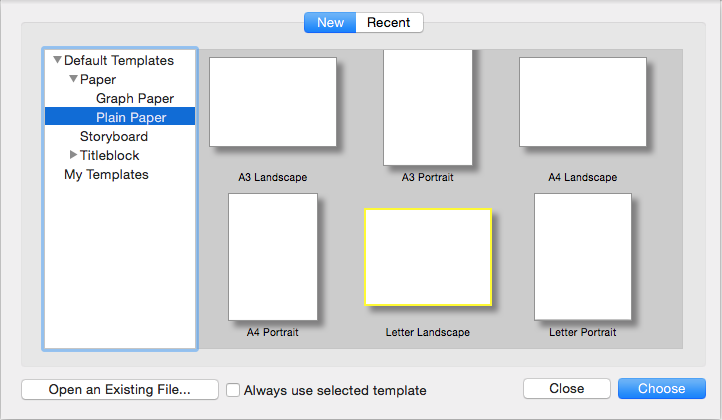Click the Titleblock tree label
The width and height of the screenshot is (722, 420).
(x=110, y=156)
